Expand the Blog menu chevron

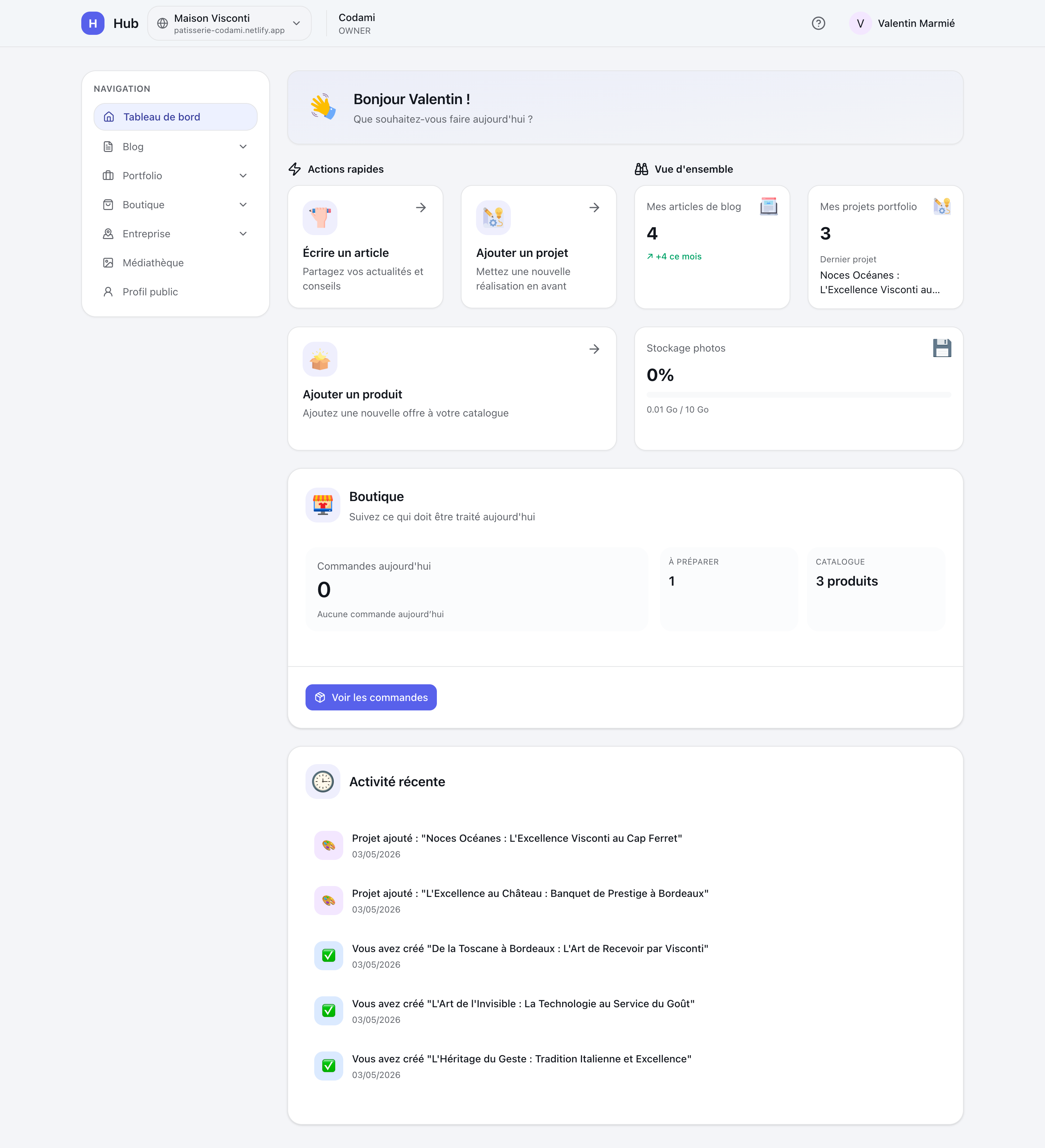click(x=243, y=146)
